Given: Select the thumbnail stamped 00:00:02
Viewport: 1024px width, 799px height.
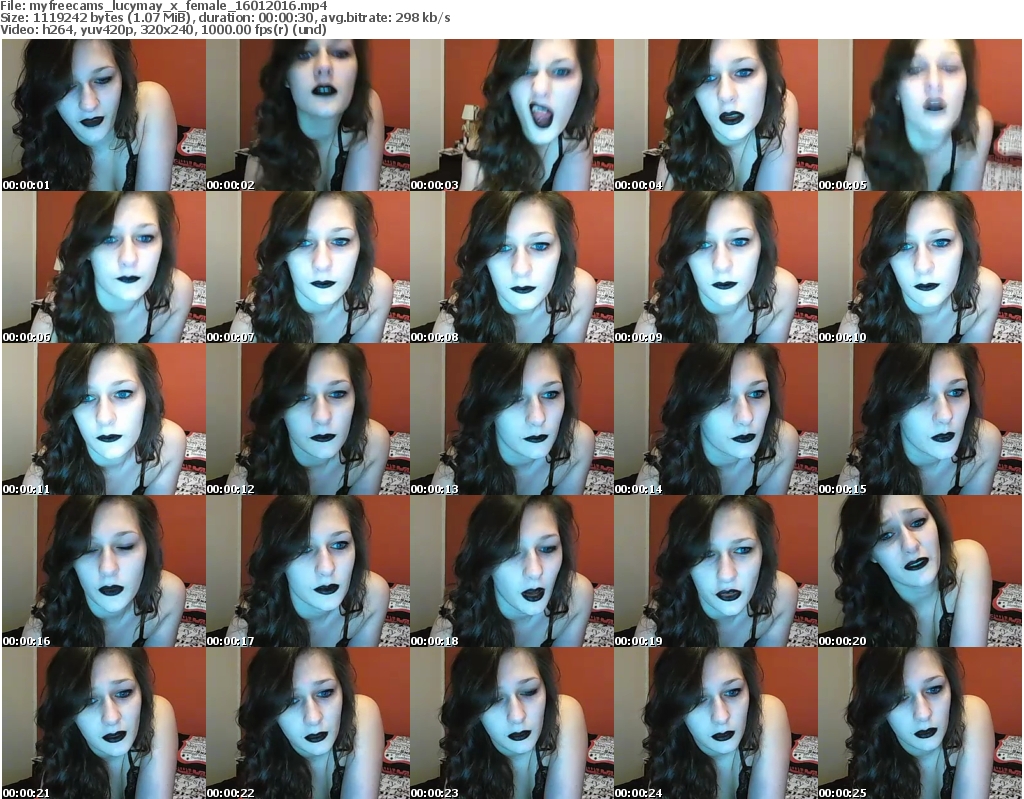Looking at the screenshot, I should 308,115.
